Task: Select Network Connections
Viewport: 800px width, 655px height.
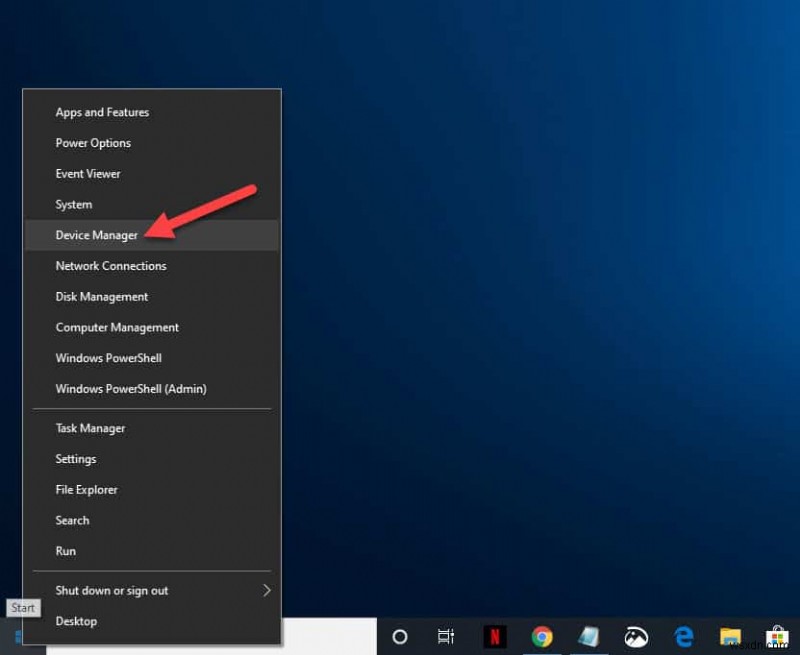Action: [111, 266]
